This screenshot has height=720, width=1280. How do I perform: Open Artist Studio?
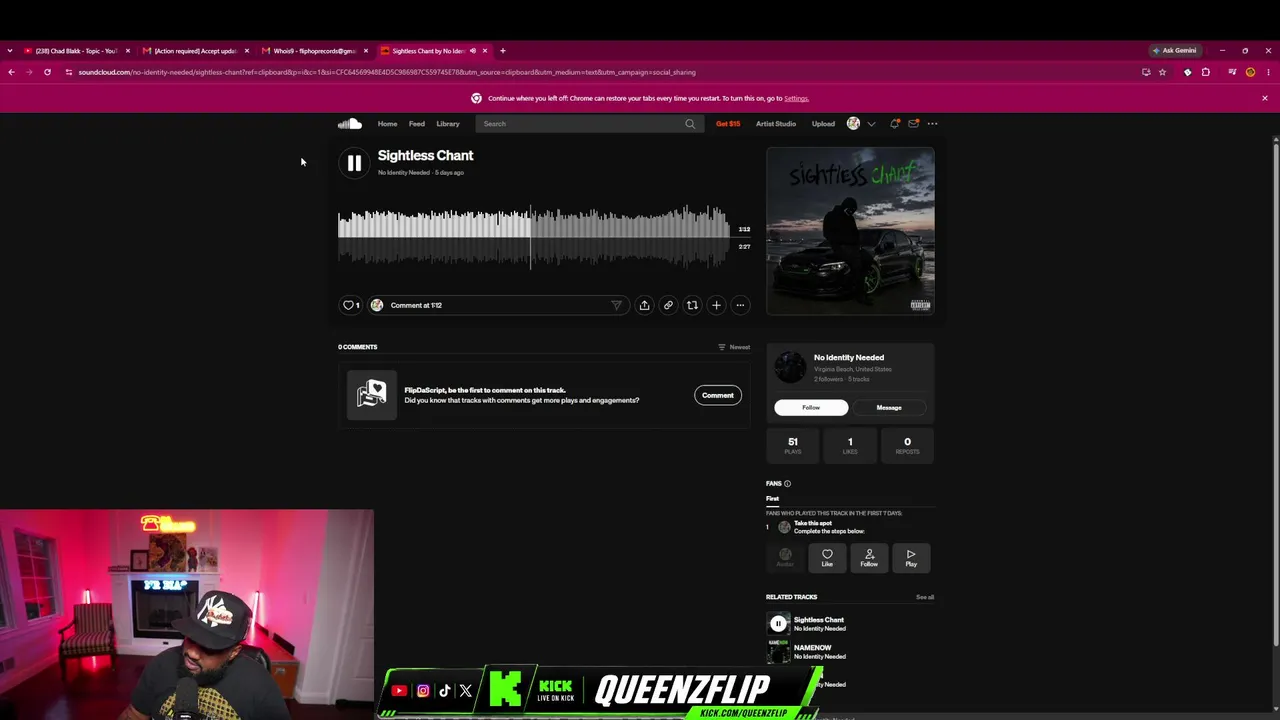pos(776,124)
